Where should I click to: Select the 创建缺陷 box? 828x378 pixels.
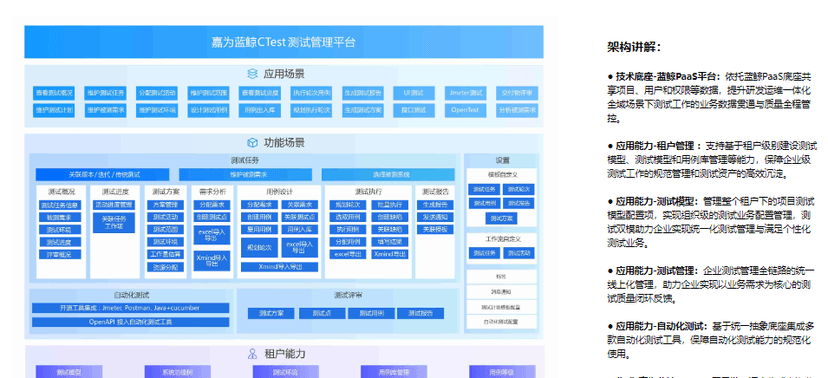click(x=390, y=217)
